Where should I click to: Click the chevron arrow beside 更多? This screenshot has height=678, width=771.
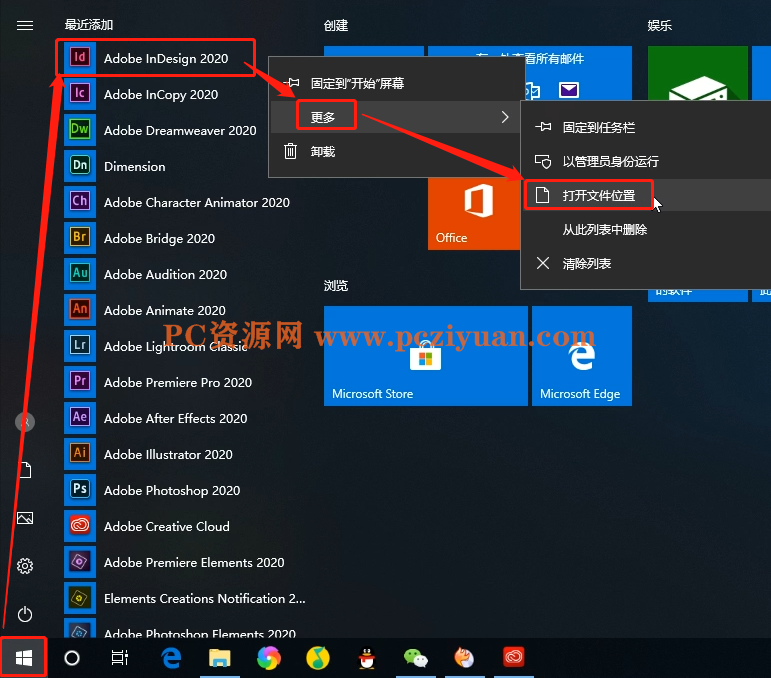[x=505, y=117]
